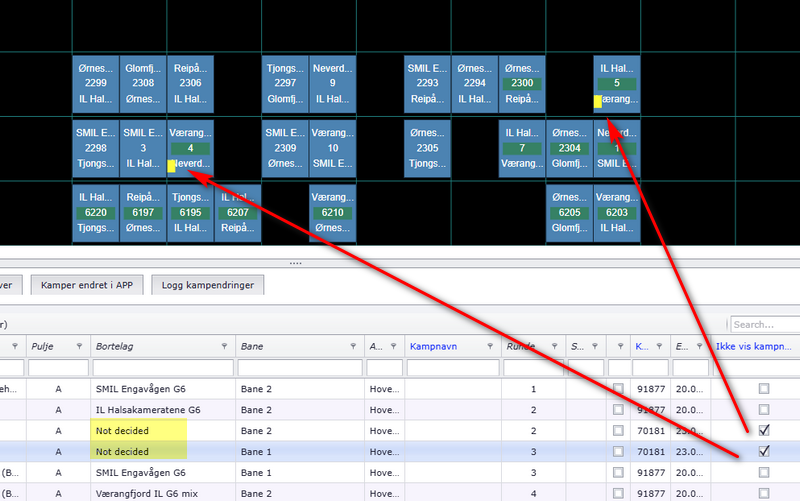Select match tile 6195 in the schedule
This screenshot has width=800, height=501.
pyautogui.click(x=190, y=213)
